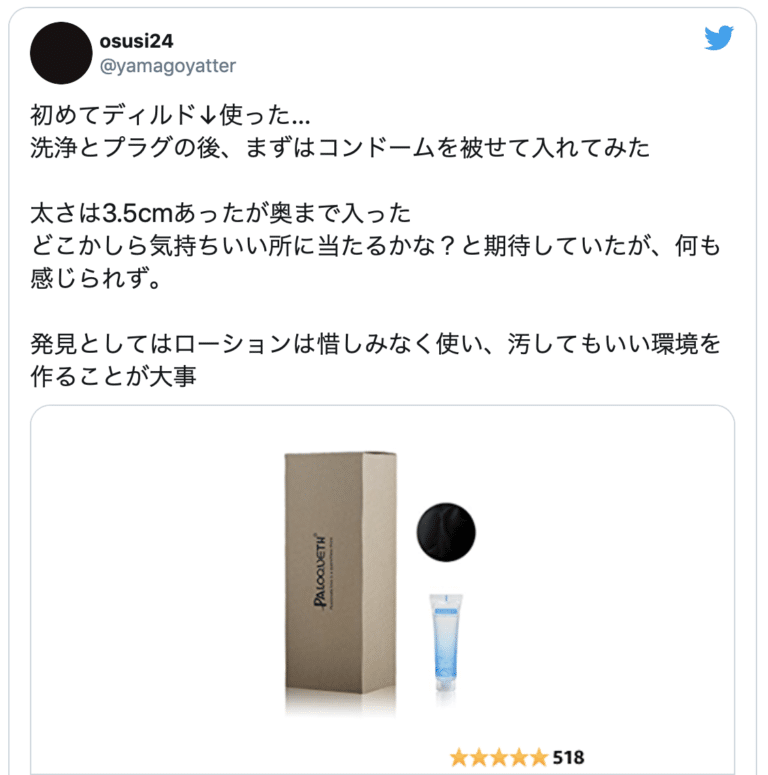
Task: Click the text 作ることが大事
Action: pyautogui.click(x=114, y=376)
